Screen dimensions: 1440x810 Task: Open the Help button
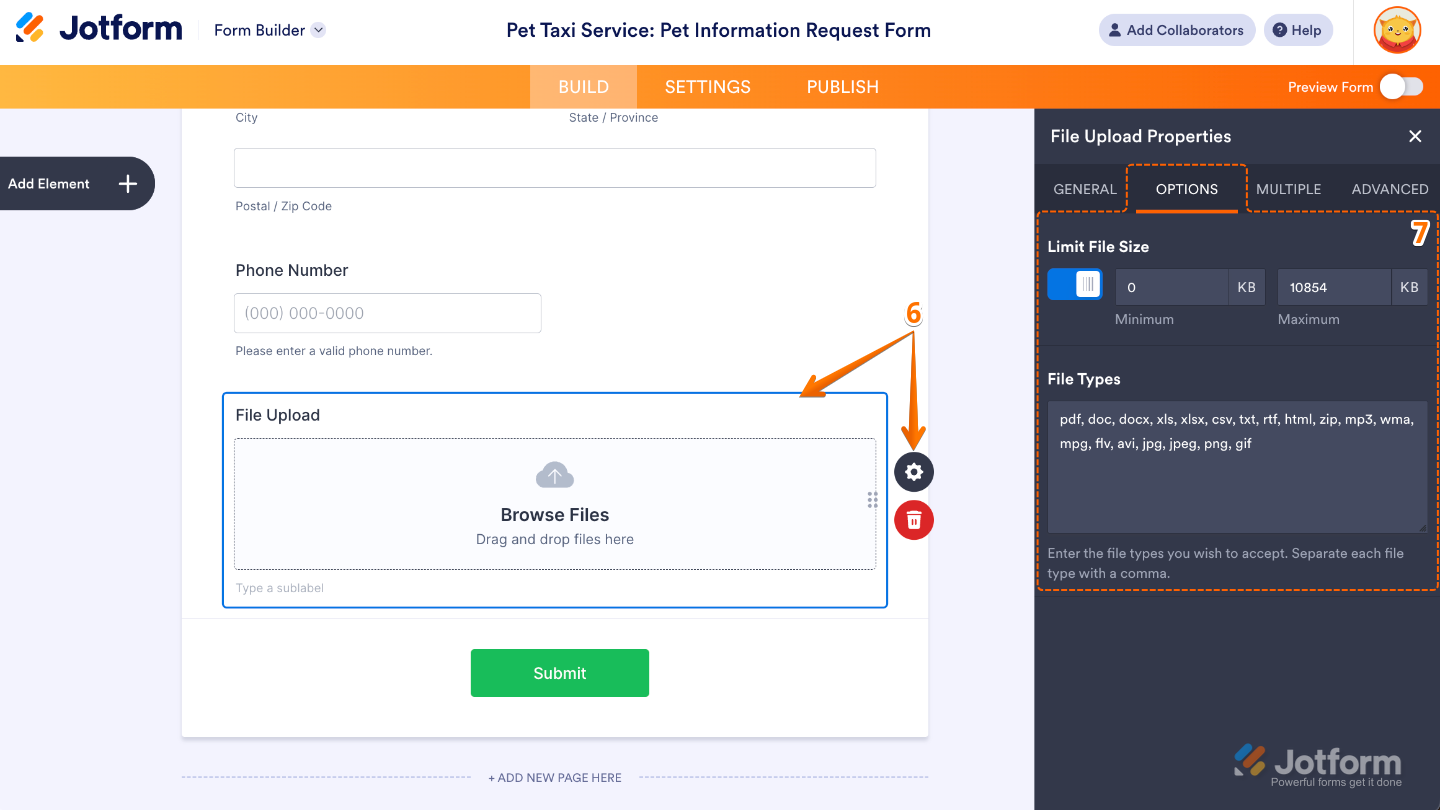click(x=1298, y=30)
